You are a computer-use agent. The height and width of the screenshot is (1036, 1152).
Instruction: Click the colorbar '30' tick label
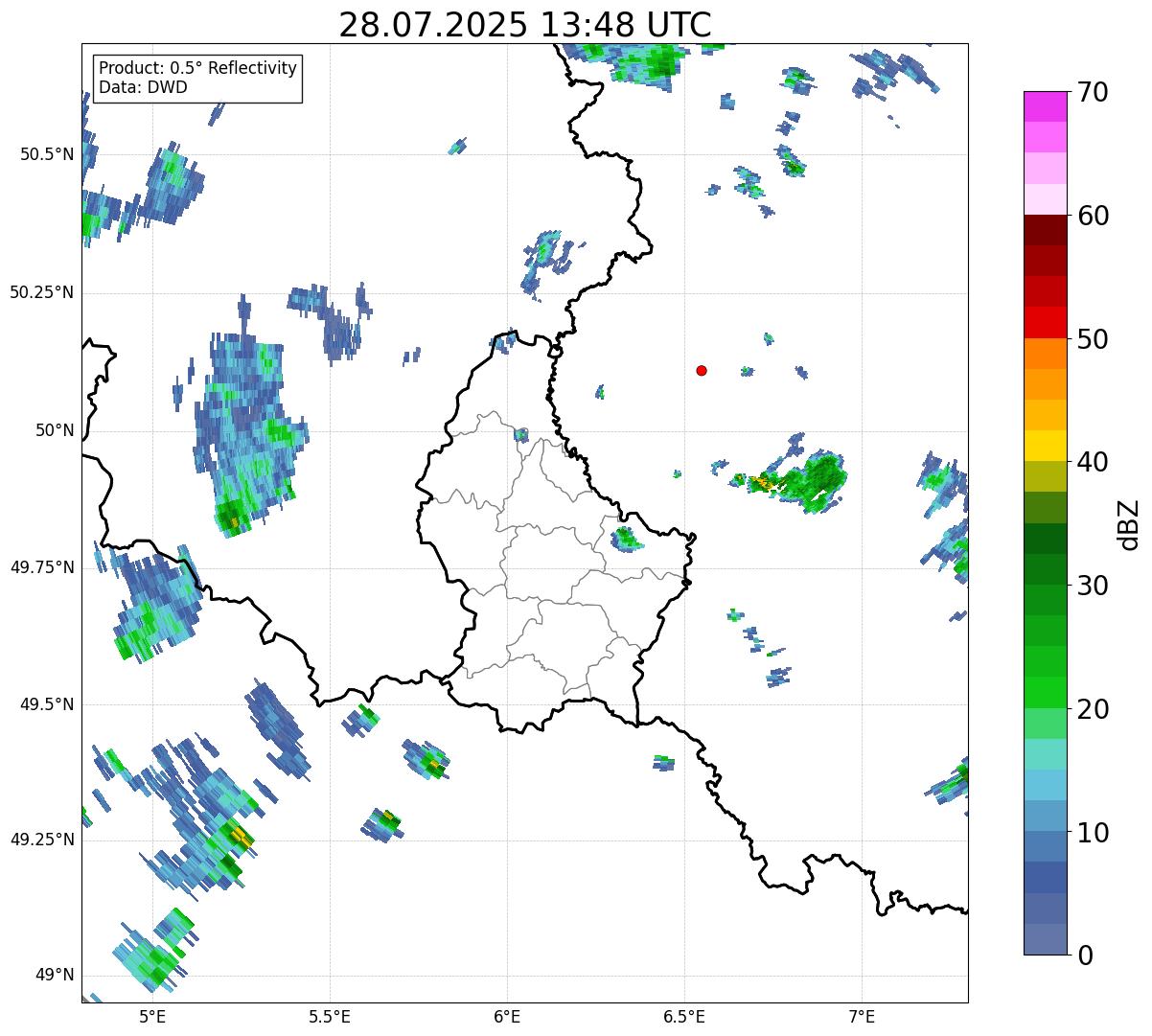click(x=1093, y=586)
